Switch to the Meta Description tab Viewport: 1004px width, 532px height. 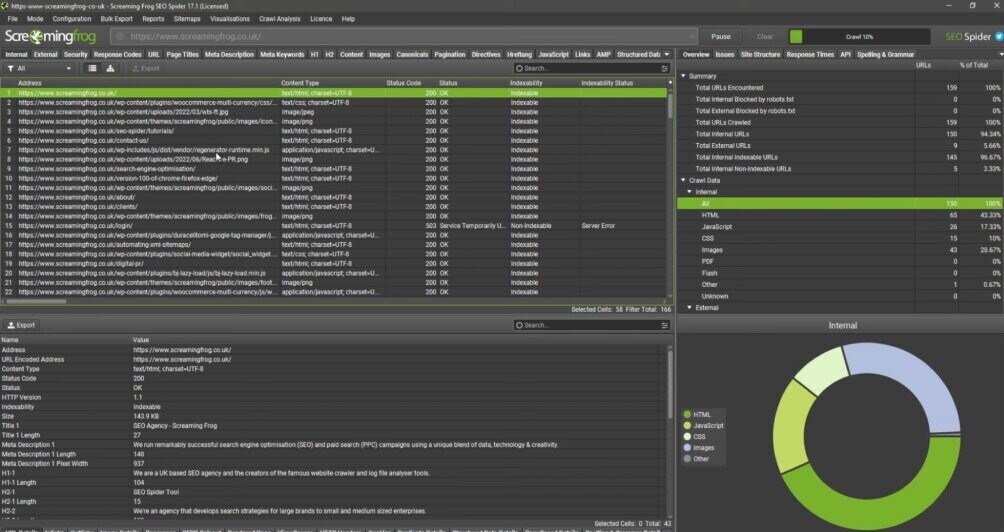(229, 54)
